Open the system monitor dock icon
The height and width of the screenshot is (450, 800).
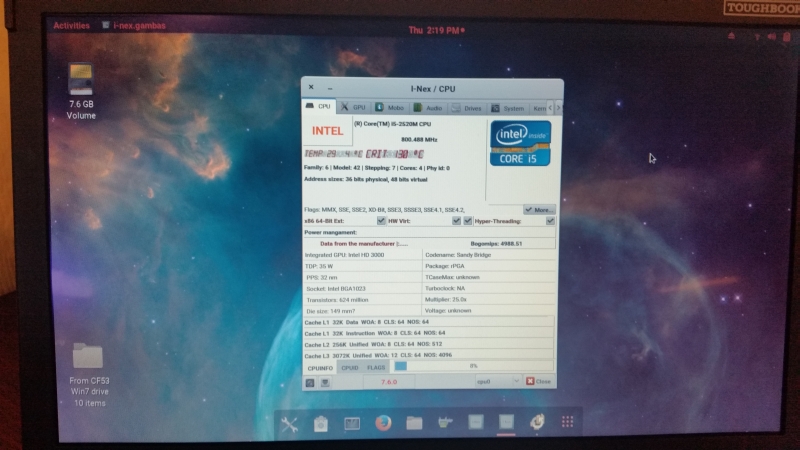(x=352, y=423)
